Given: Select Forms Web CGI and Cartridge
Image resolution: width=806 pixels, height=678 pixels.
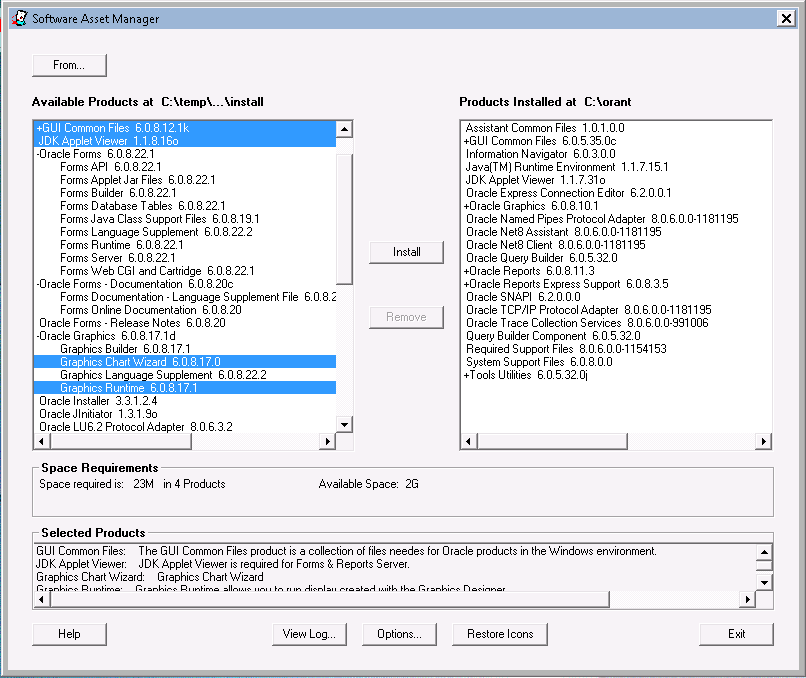Looking at the screenshot, I should [157, 271].
